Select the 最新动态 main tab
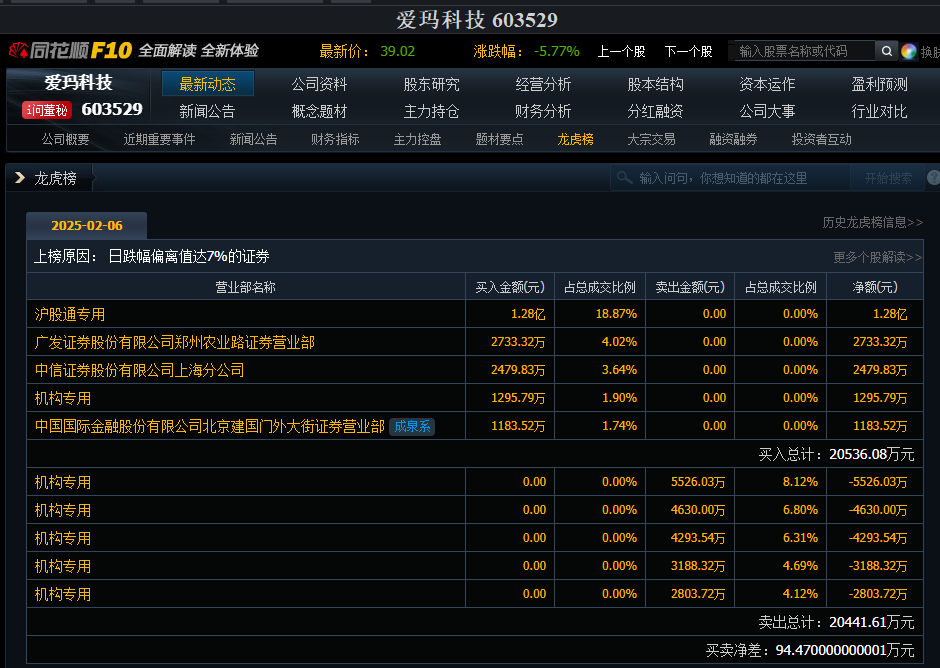940x668 pixels. click(207, 84)
